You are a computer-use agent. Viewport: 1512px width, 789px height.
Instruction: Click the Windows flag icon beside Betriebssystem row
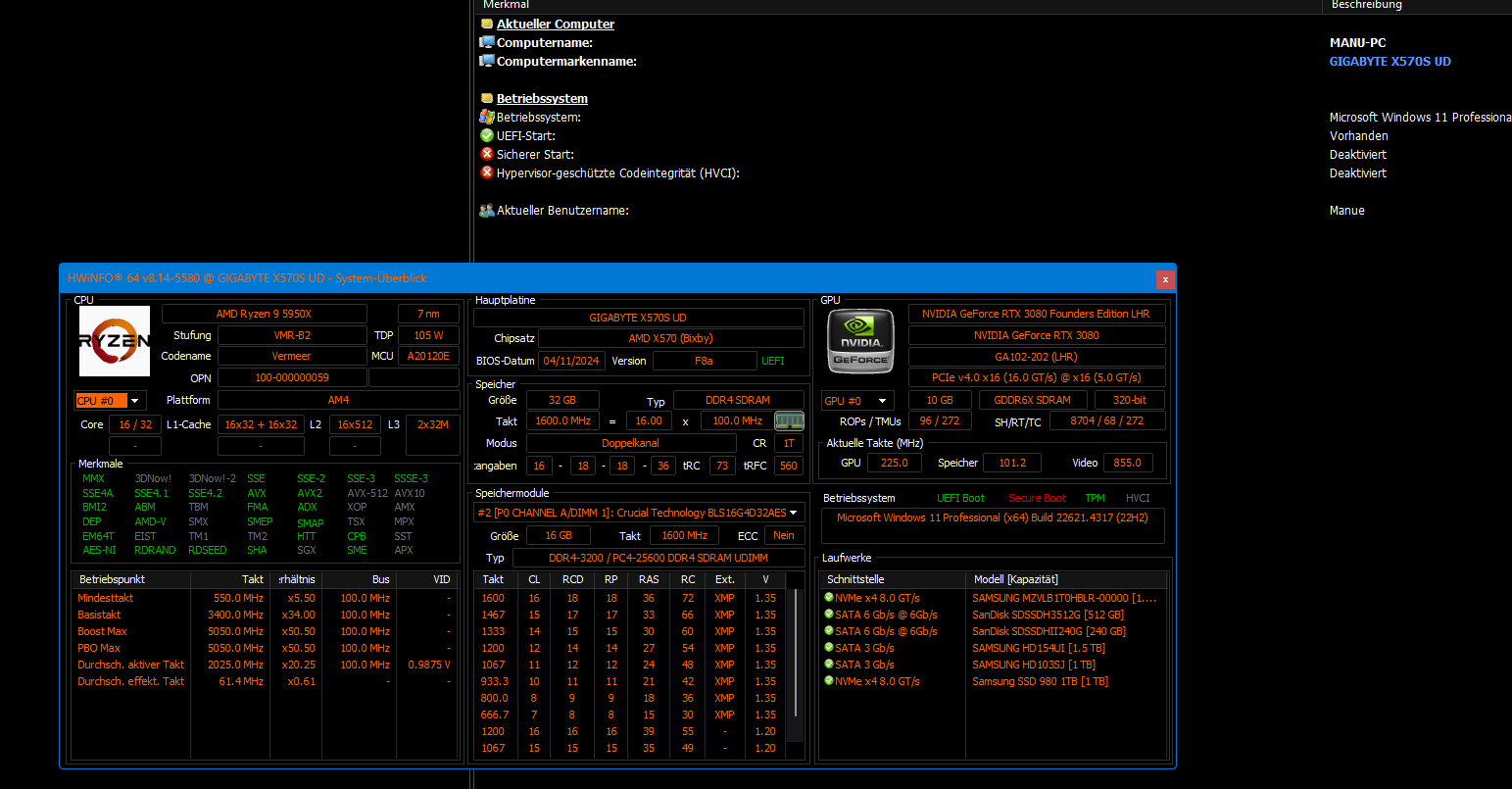point(487,117)
